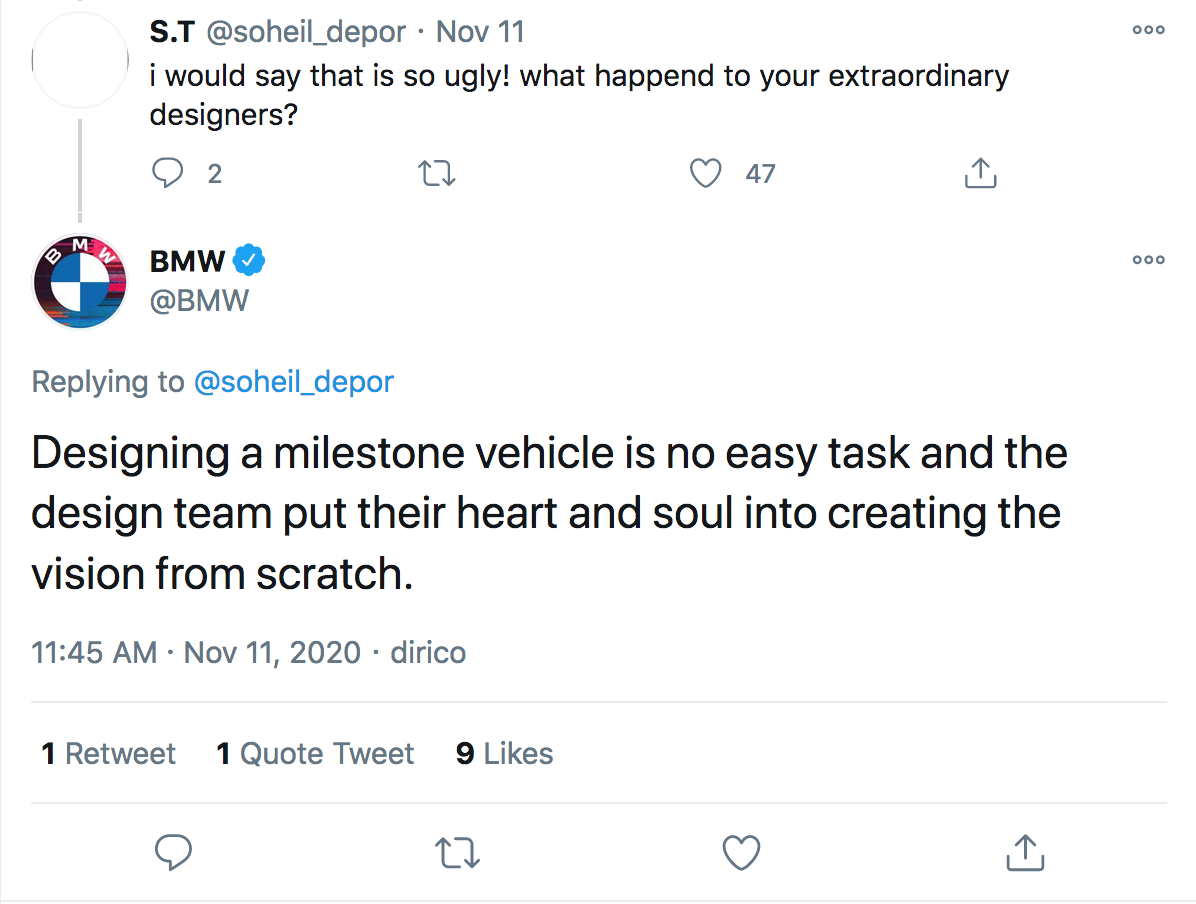Image resolution: width=1196 pixels, height=904 pixels.
Task: Open the @BMW handle profile
Action: click(x=199, y=300)
